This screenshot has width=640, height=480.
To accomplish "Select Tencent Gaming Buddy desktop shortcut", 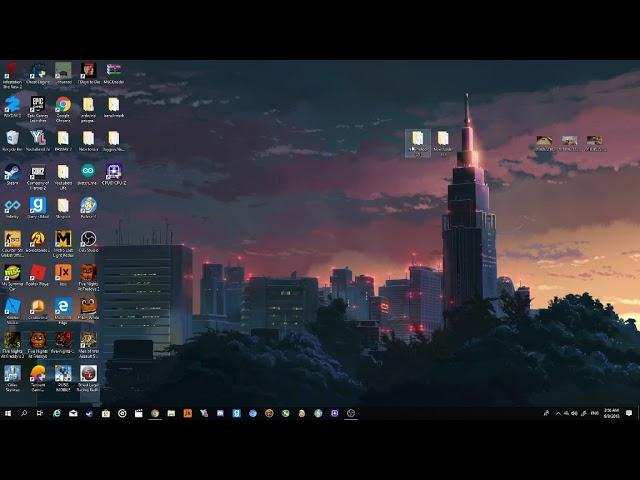I will (38, 379).
